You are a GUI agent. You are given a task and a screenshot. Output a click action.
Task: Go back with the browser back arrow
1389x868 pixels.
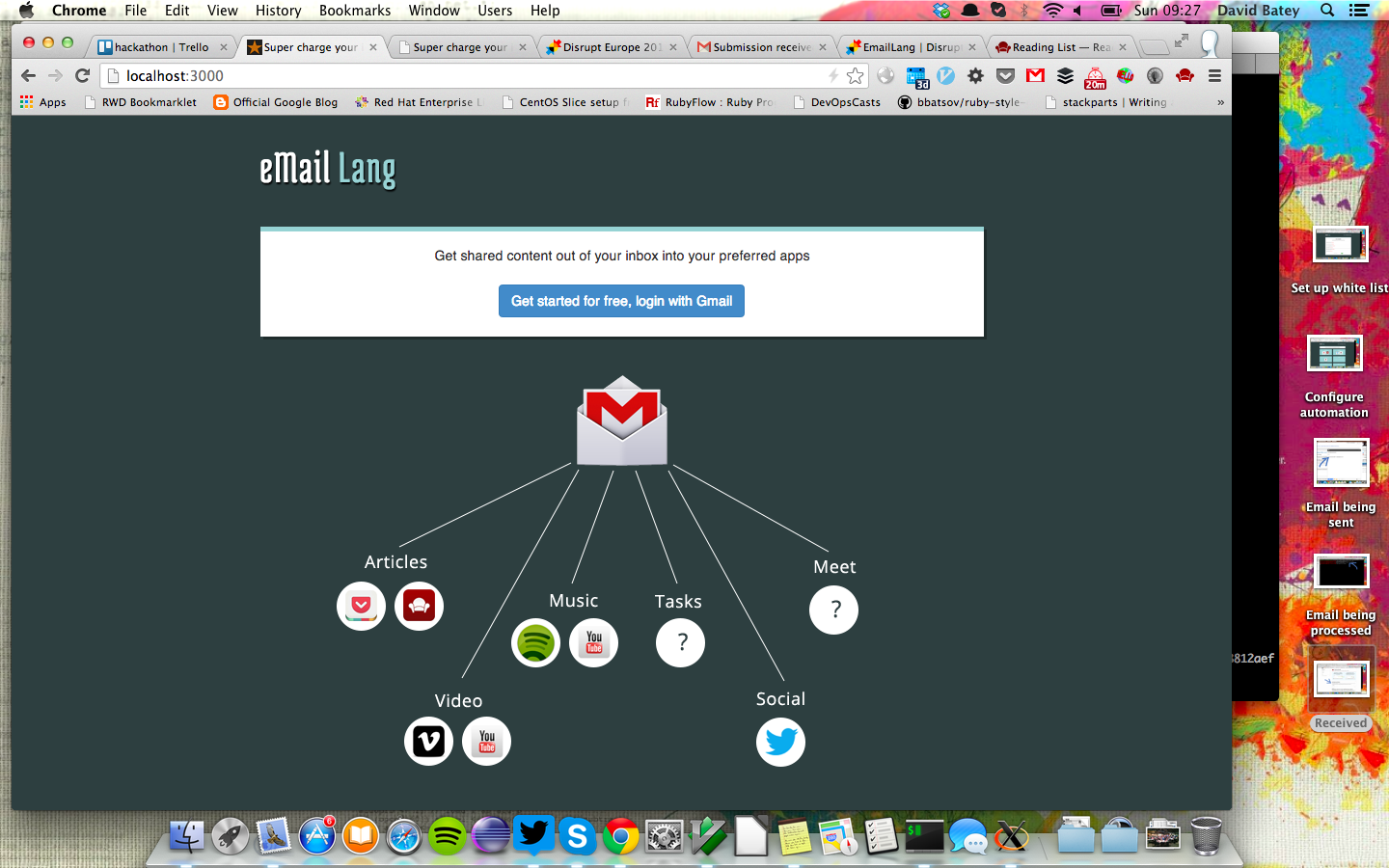click(x=28, y=75)
